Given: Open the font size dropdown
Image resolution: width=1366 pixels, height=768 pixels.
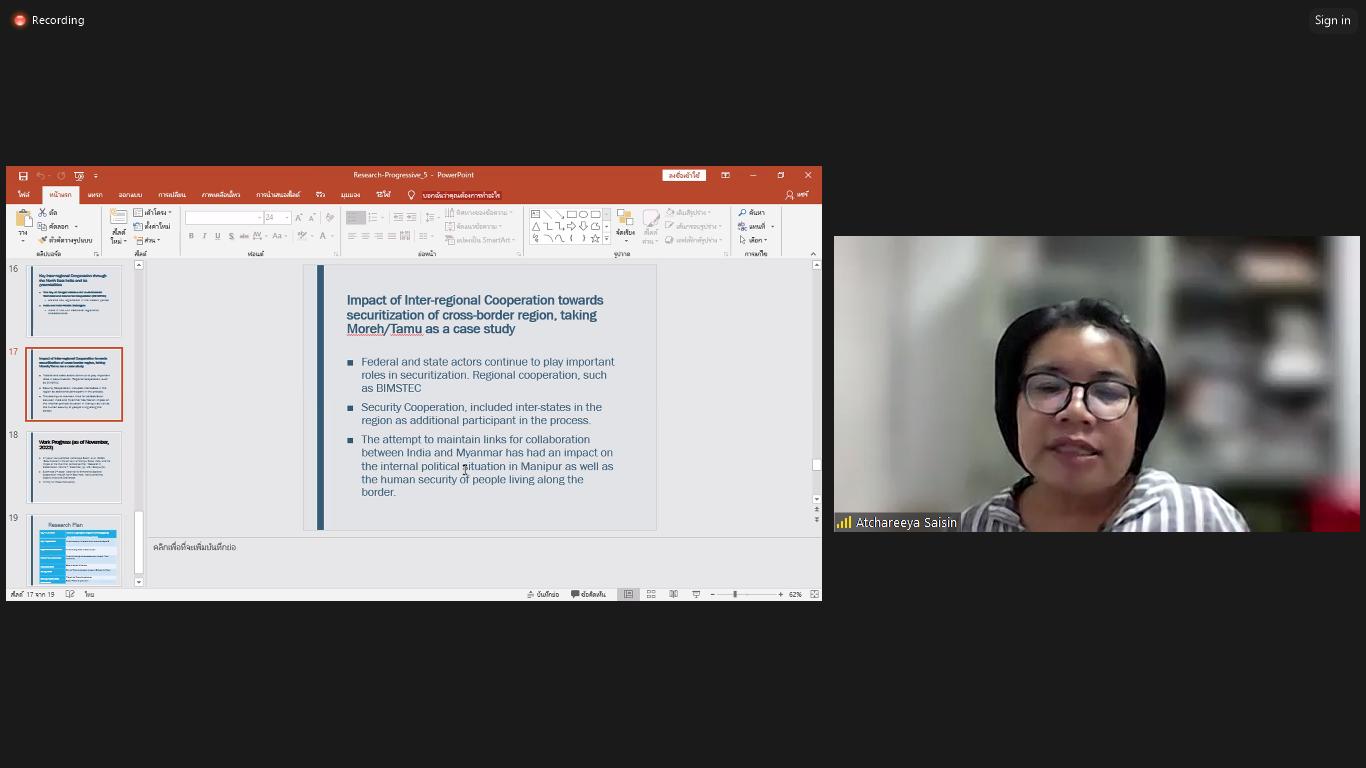Looking at the screenshot, I should coord(287,218).
